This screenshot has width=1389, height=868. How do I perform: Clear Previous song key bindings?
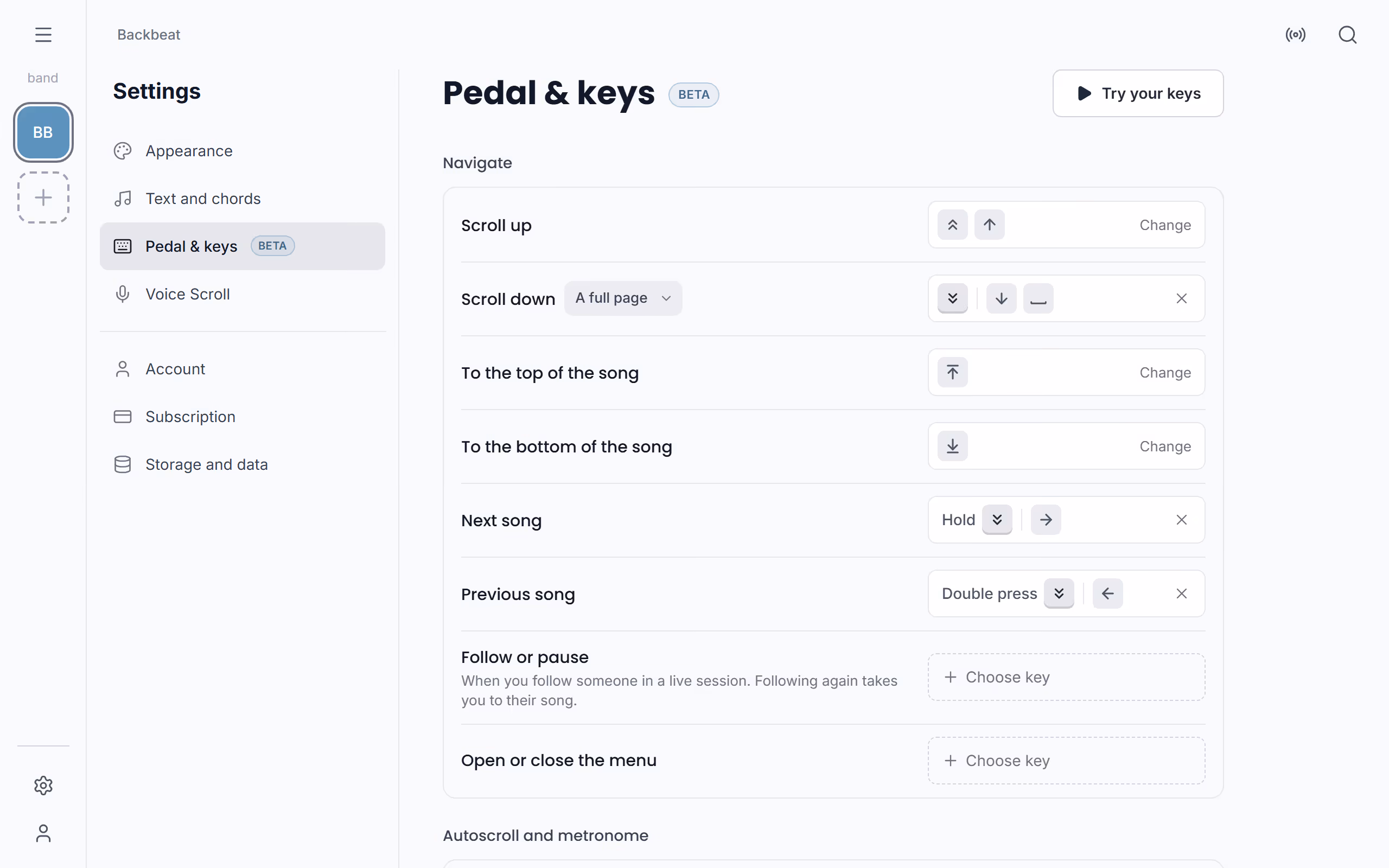(x=1181, y=593)
